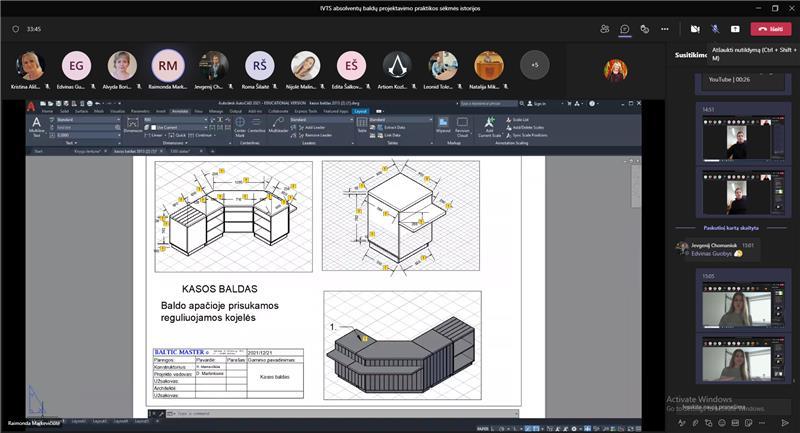
Task: Click the chat emoji icon
Action: (721, 423)
